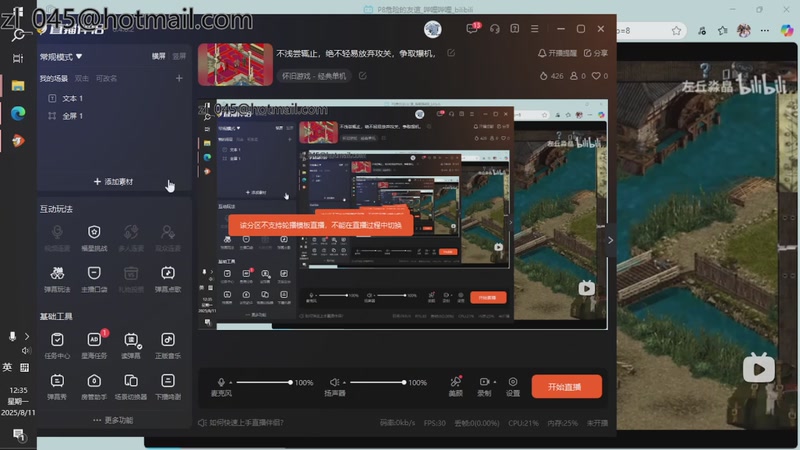Open the 场景切换器 scene switcher icon
Screen dimensions: 800x450
(131, 386)
